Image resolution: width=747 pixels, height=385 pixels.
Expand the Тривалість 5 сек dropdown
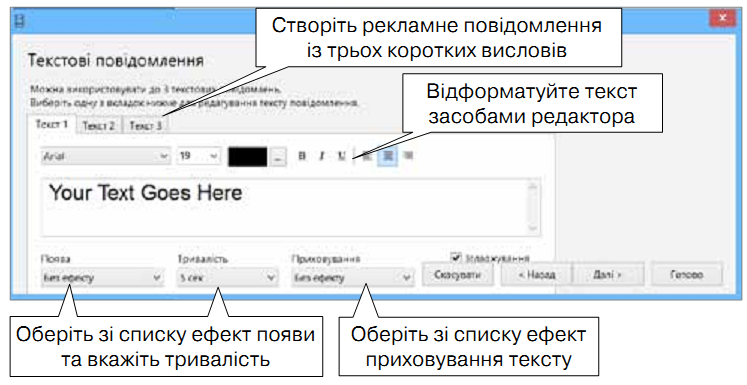(227, 277)
